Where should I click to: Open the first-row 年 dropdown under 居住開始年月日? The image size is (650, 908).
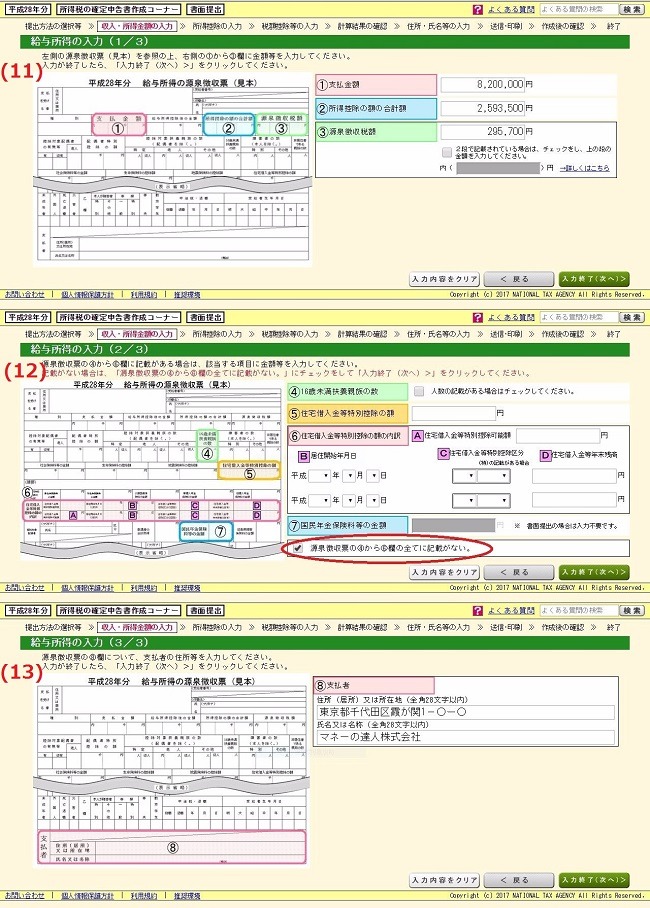coord(319,476)
